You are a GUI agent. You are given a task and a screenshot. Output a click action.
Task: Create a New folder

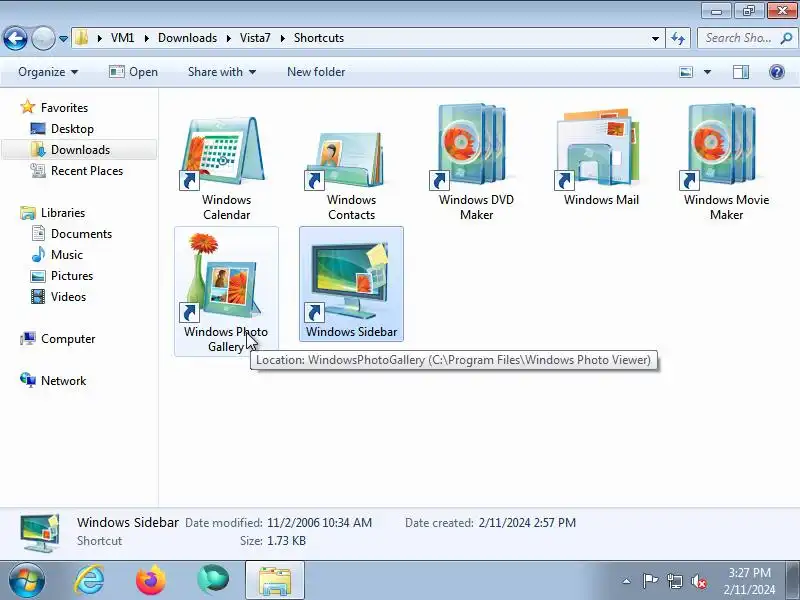click(x=316, y=72)
